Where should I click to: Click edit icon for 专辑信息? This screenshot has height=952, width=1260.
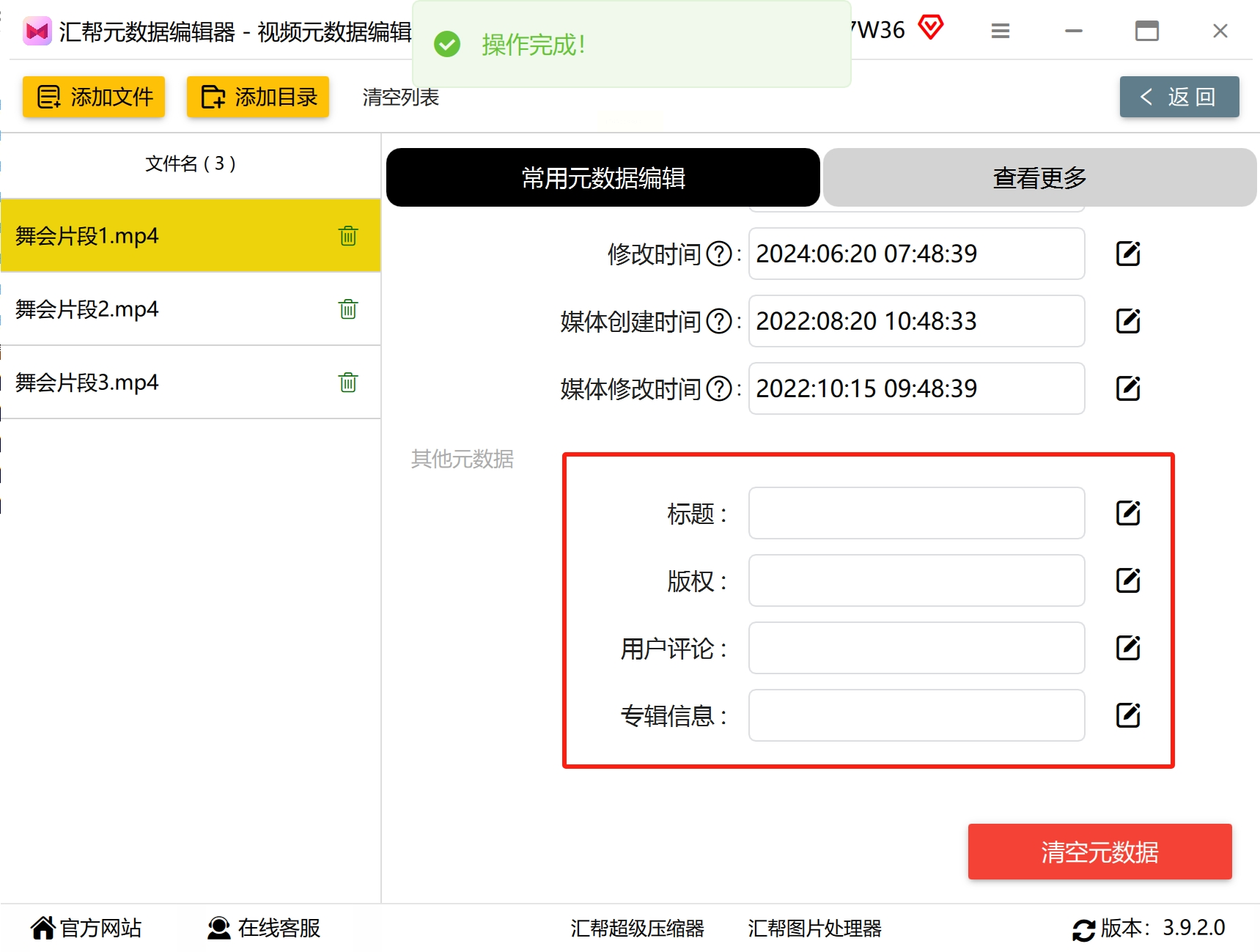1128,715
